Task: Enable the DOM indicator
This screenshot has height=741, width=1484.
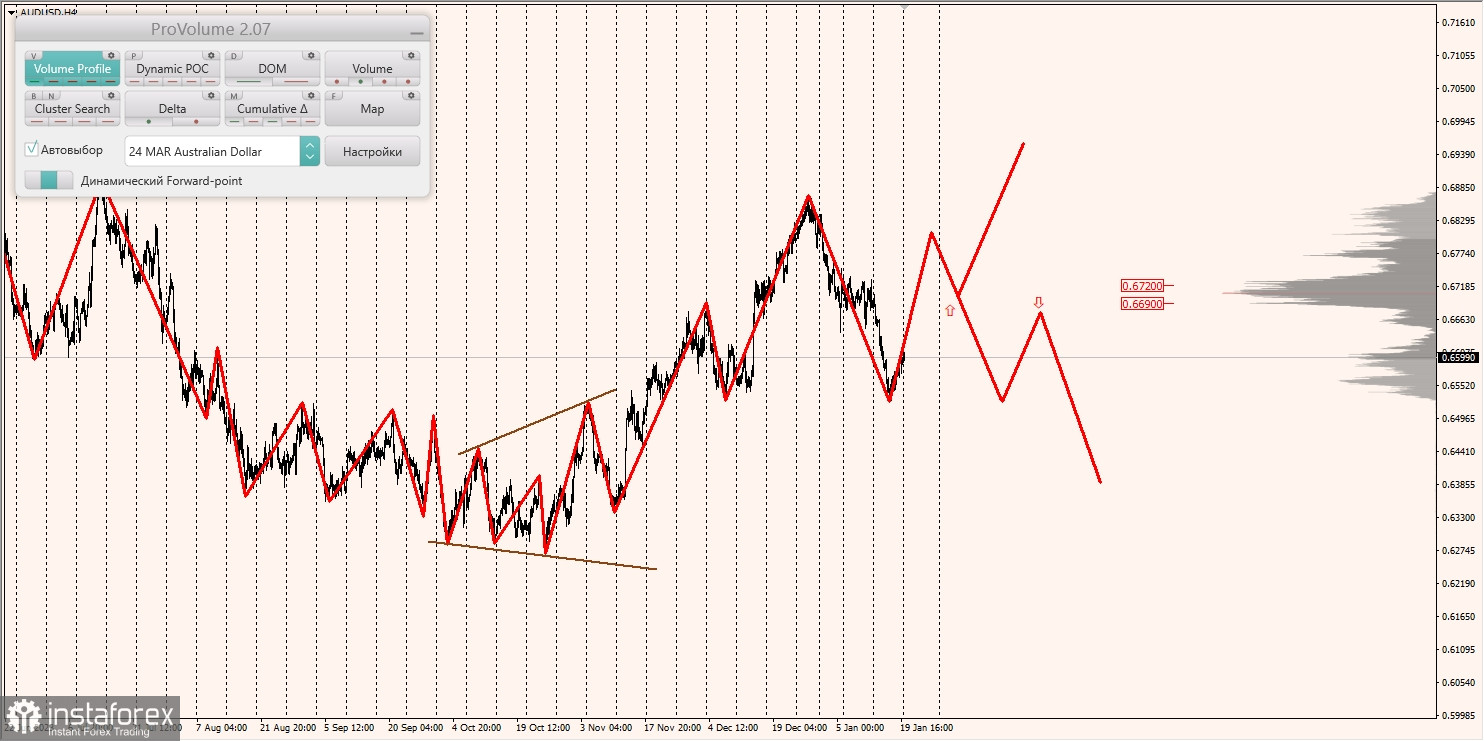Action: point(273,68)
